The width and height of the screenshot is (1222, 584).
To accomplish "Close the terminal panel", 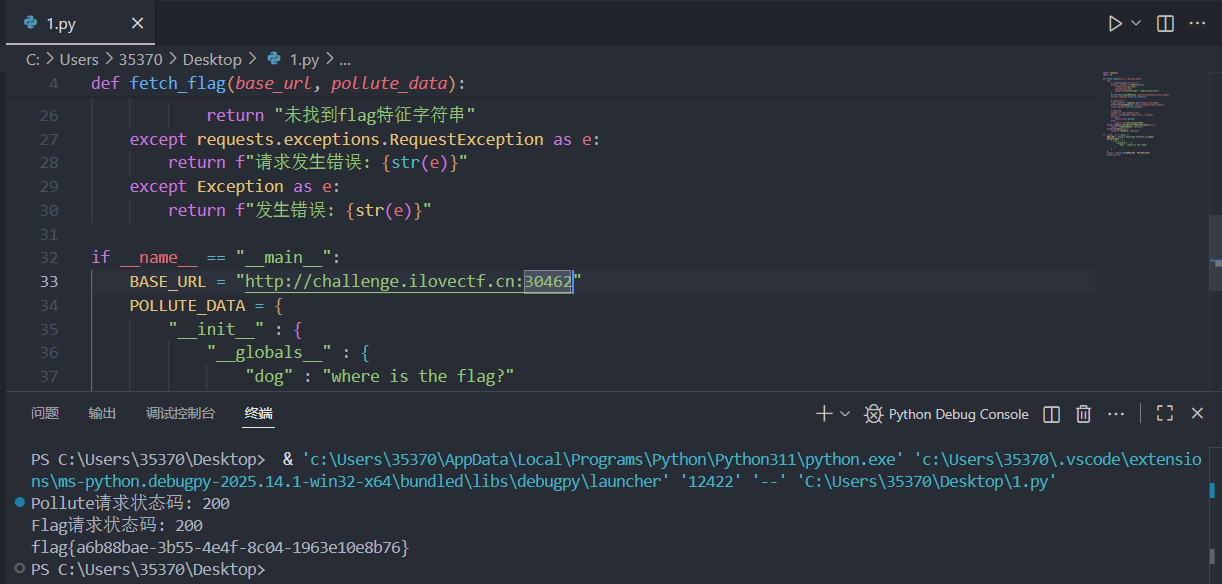I will pyautogui.click(x=1197, y=414).
